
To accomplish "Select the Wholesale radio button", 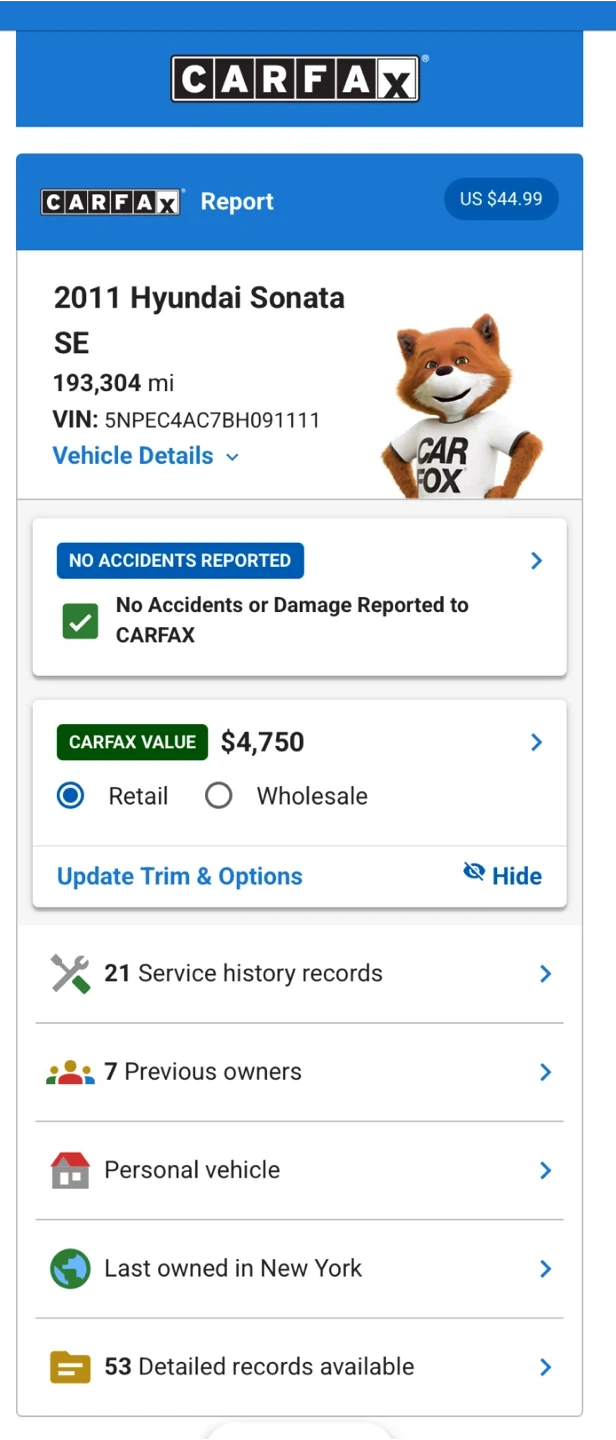I will [218, 796].
